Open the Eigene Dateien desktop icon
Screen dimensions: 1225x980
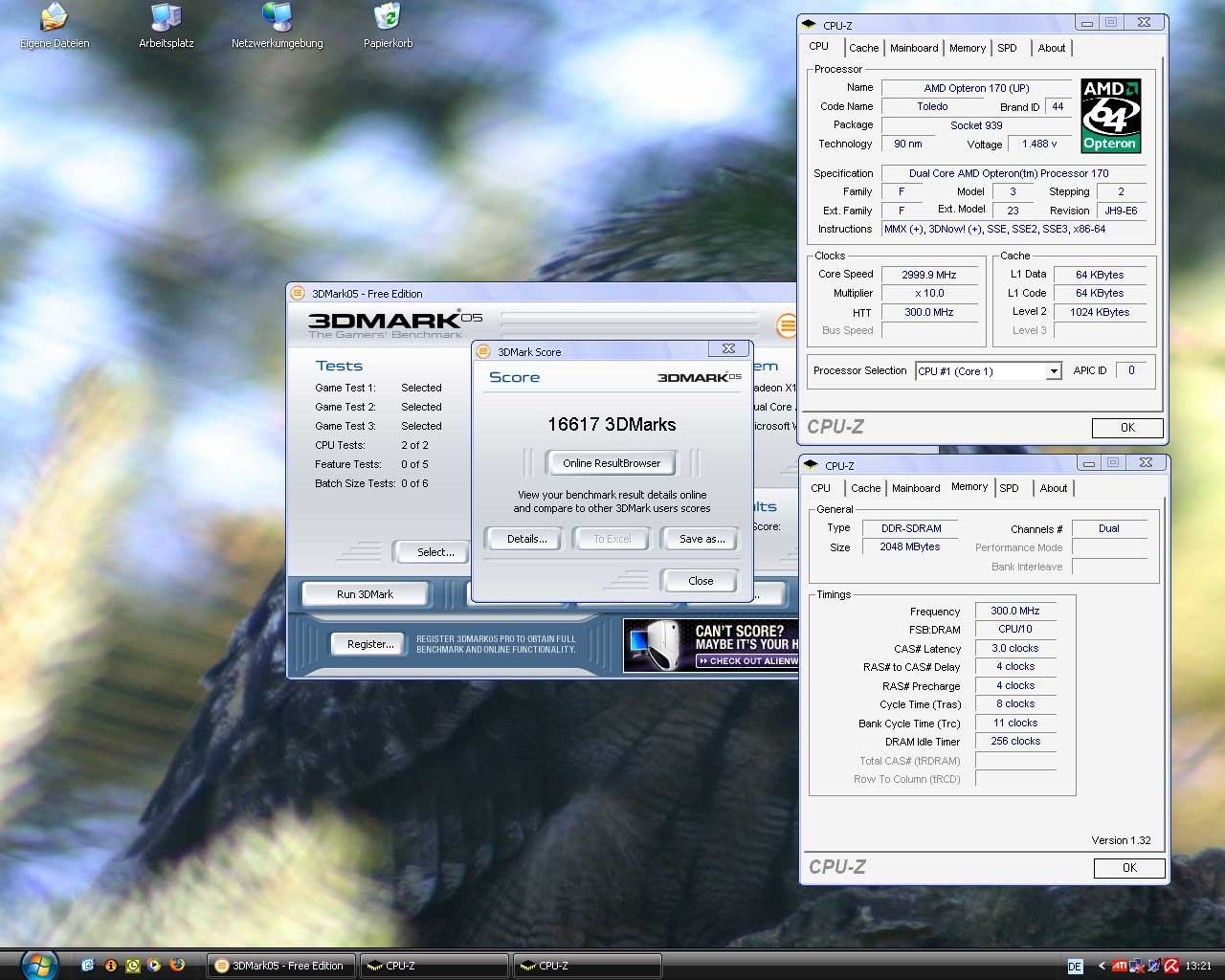tap(55, 26)
